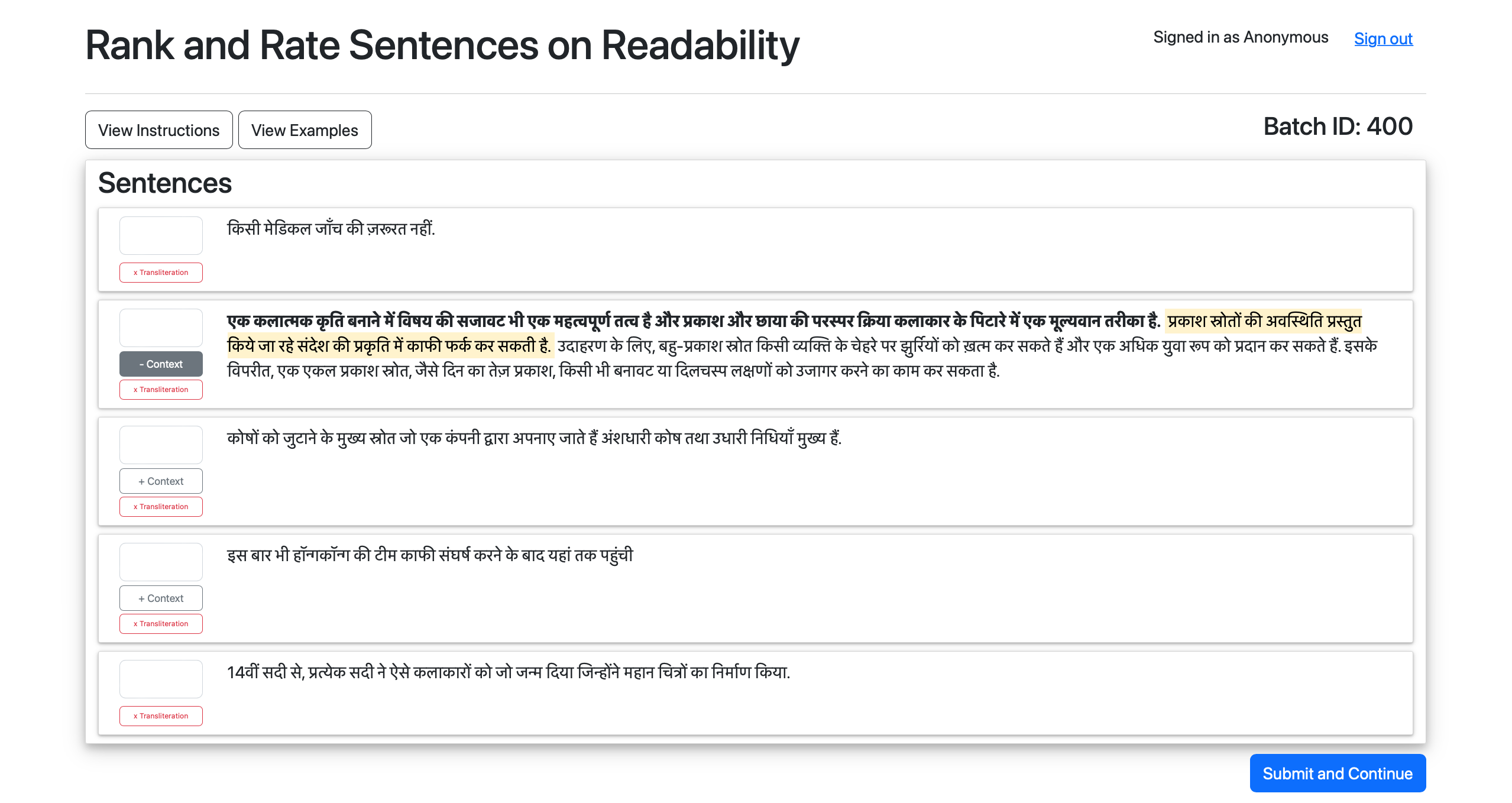The image size is (1512, 803).
Task: Click the Rank and Rate Sentences heading
Action: point(442,46)
